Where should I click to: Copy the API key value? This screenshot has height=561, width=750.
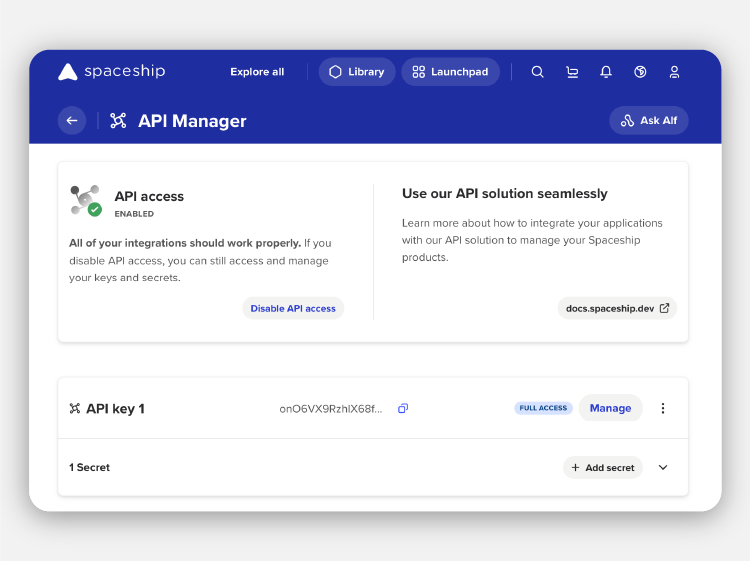pyautogui.click(x=403, y=408)
